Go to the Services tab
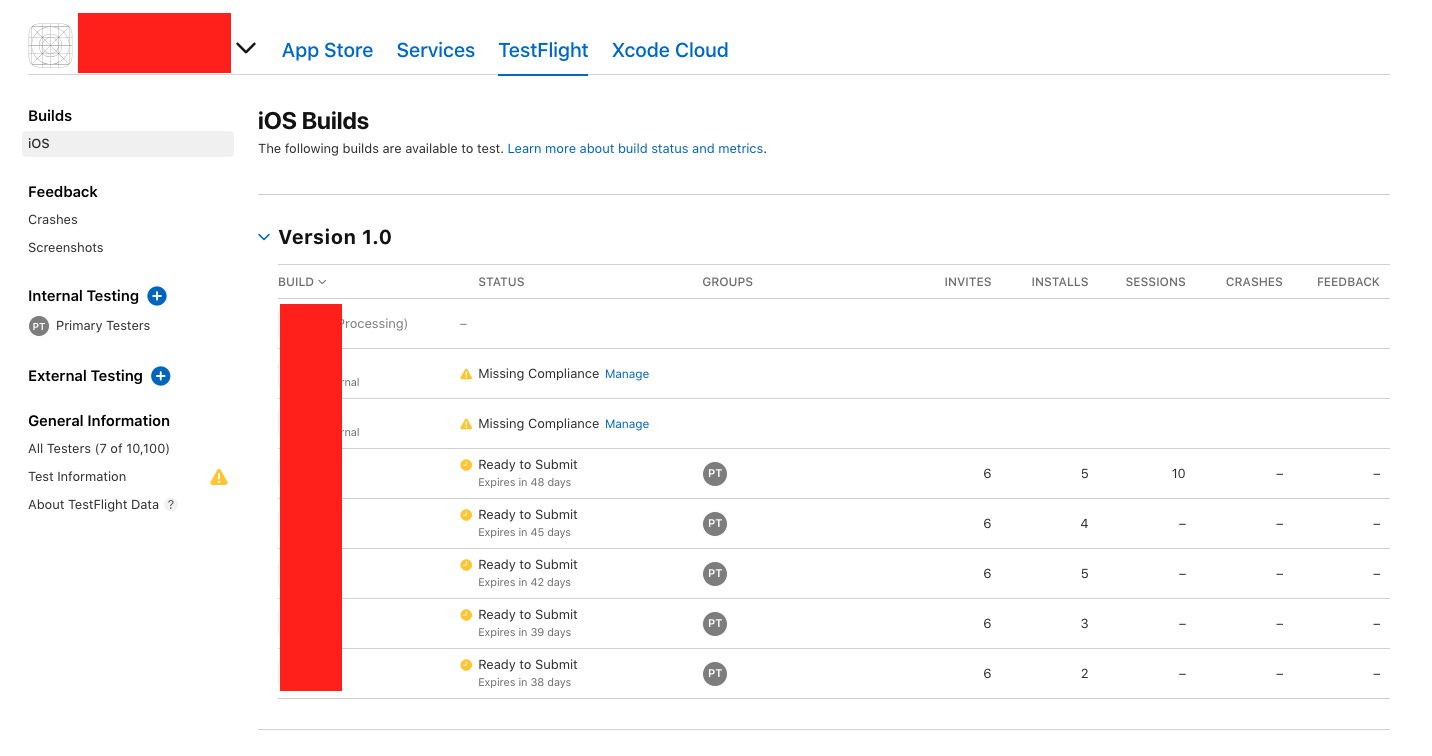This screenshot has width=1432, height=756. 435,50
